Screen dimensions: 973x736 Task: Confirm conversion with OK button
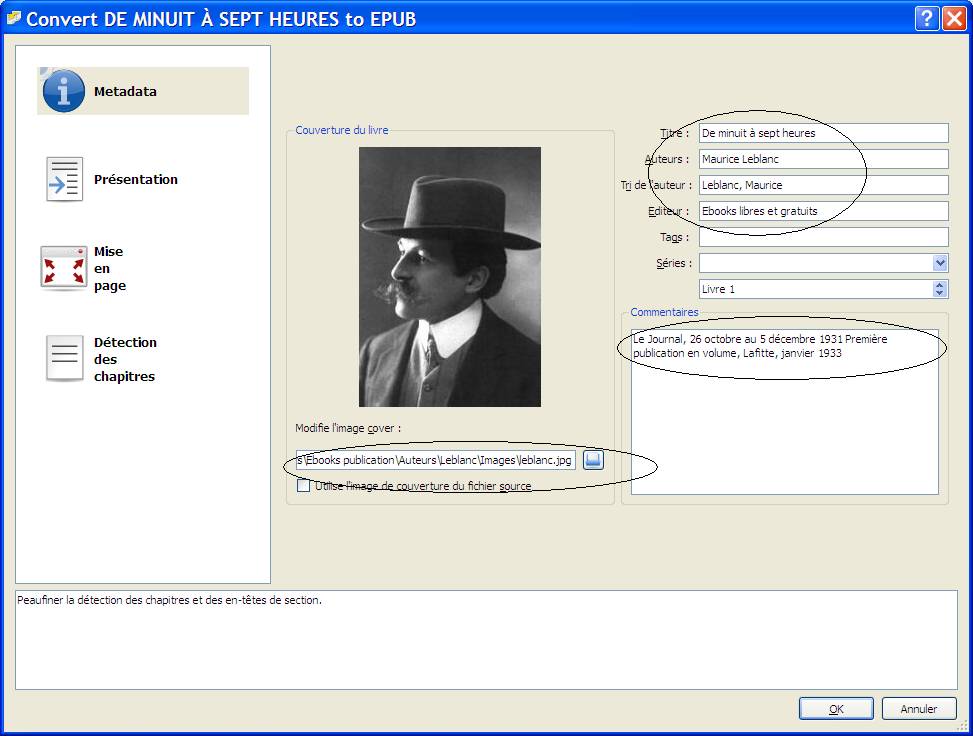[x=836, y=708]
